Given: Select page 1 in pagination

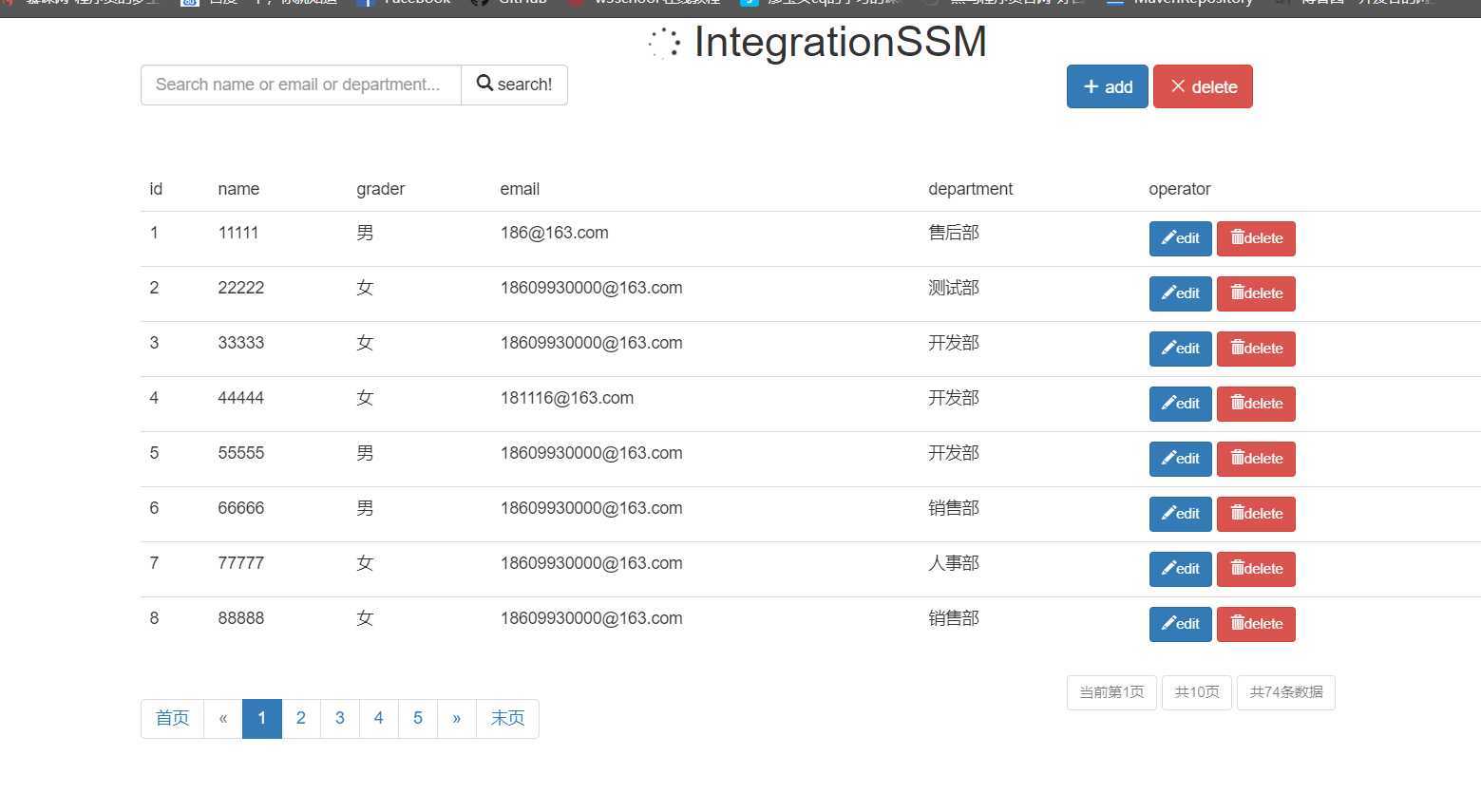Looking at the screenshot, I should [x=262, y=719].
